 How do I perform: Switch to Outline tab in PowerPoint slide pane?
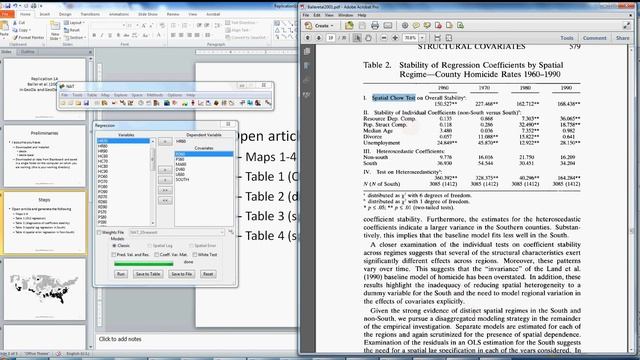(28, 52)
